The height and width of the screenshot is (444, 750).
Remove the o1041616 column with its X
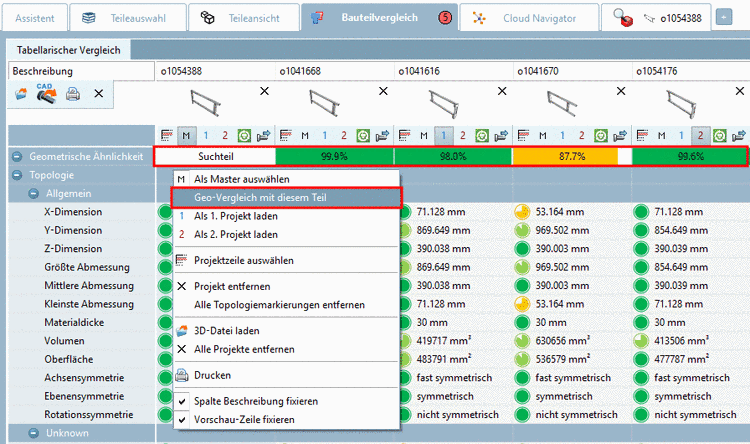click(x=502, y=91)
